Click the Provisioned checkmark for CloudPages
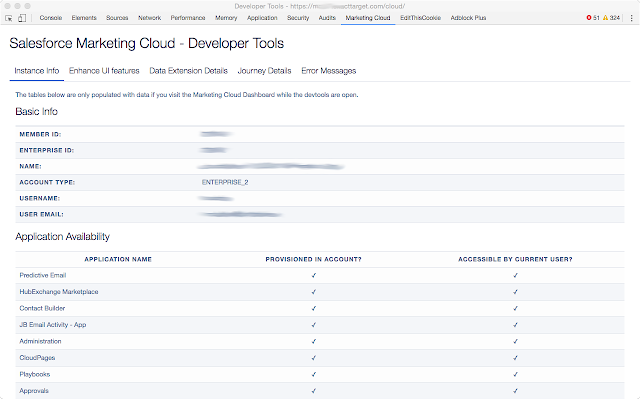The image size is (640, 400). click(x=314, y=357)
